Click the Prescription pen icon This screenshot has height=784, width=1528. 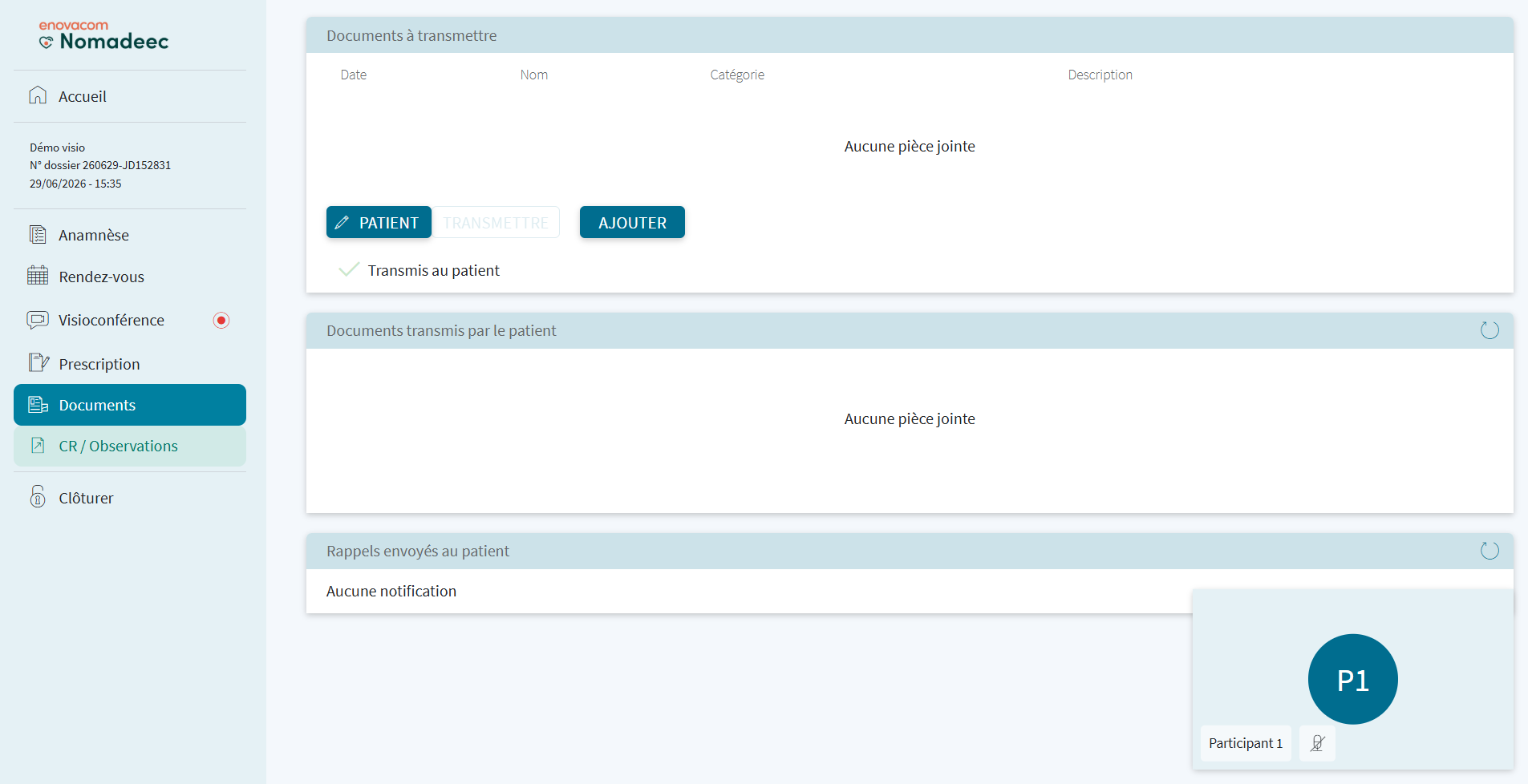[x=39, y=362]
